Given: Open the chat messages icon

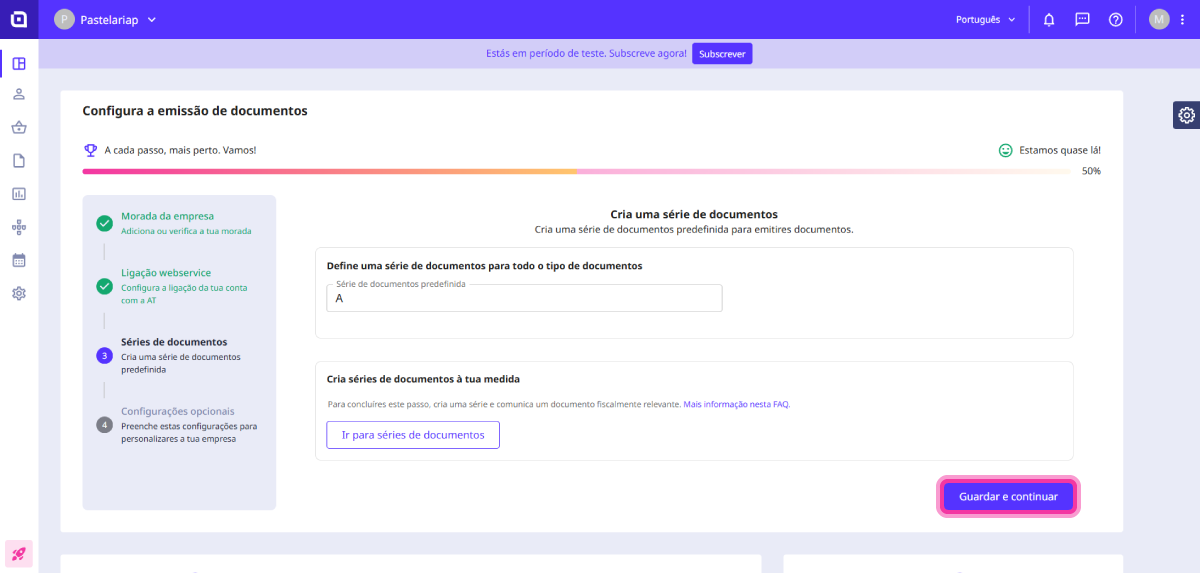Looking at the screenshot, I should click(1082, 19).
